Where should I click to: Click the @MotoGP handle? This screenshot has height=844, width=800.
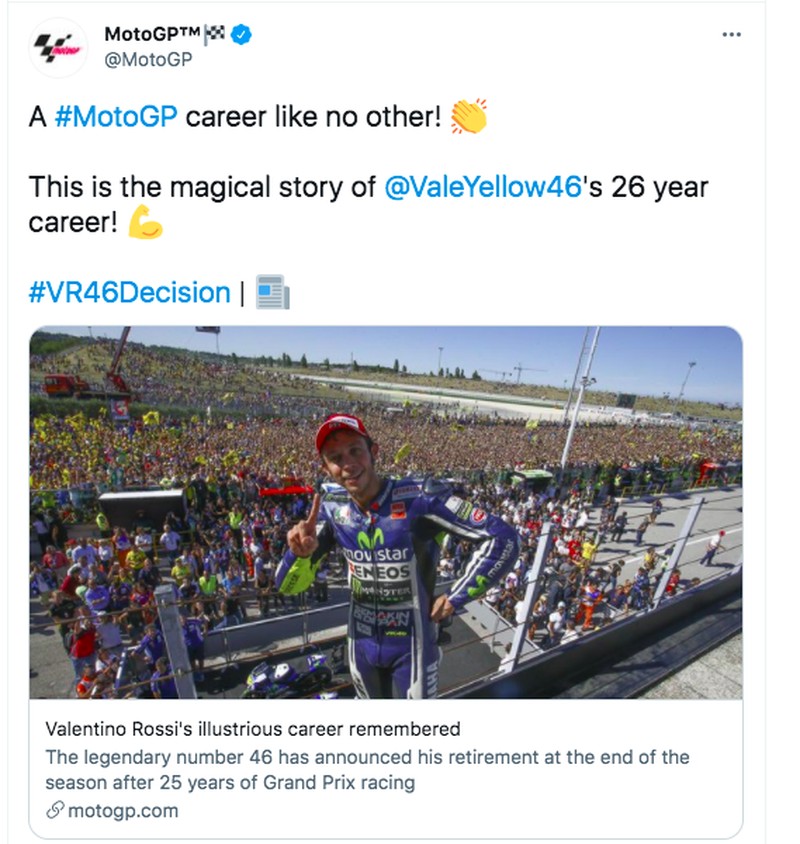tap(148, 59)
